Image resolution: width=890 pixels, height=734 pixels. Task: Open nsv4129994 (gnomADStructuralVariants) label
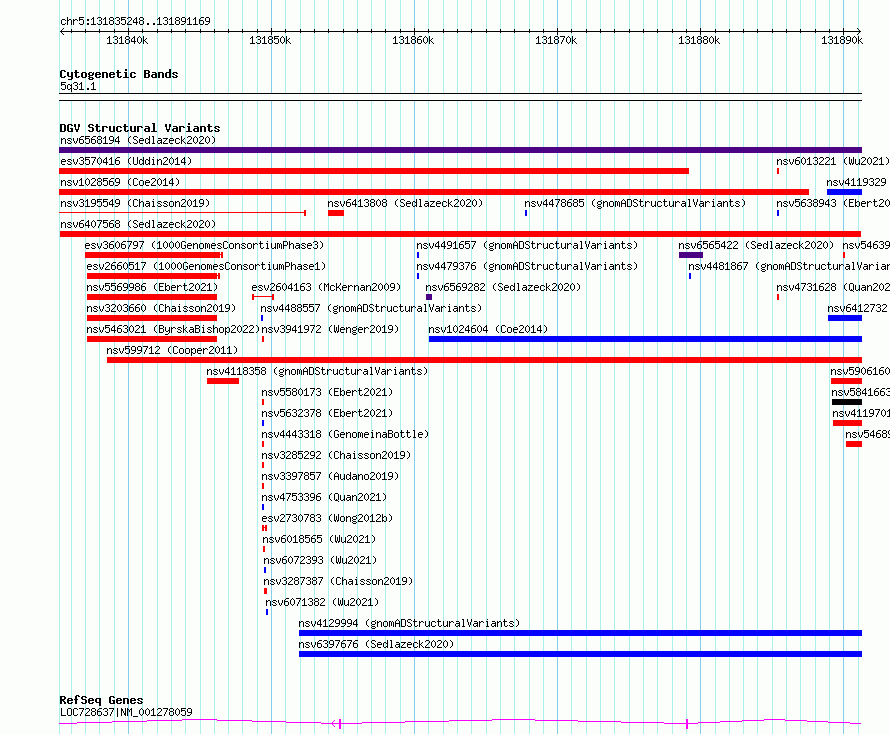pyautogui.click(x=409, y=623)
